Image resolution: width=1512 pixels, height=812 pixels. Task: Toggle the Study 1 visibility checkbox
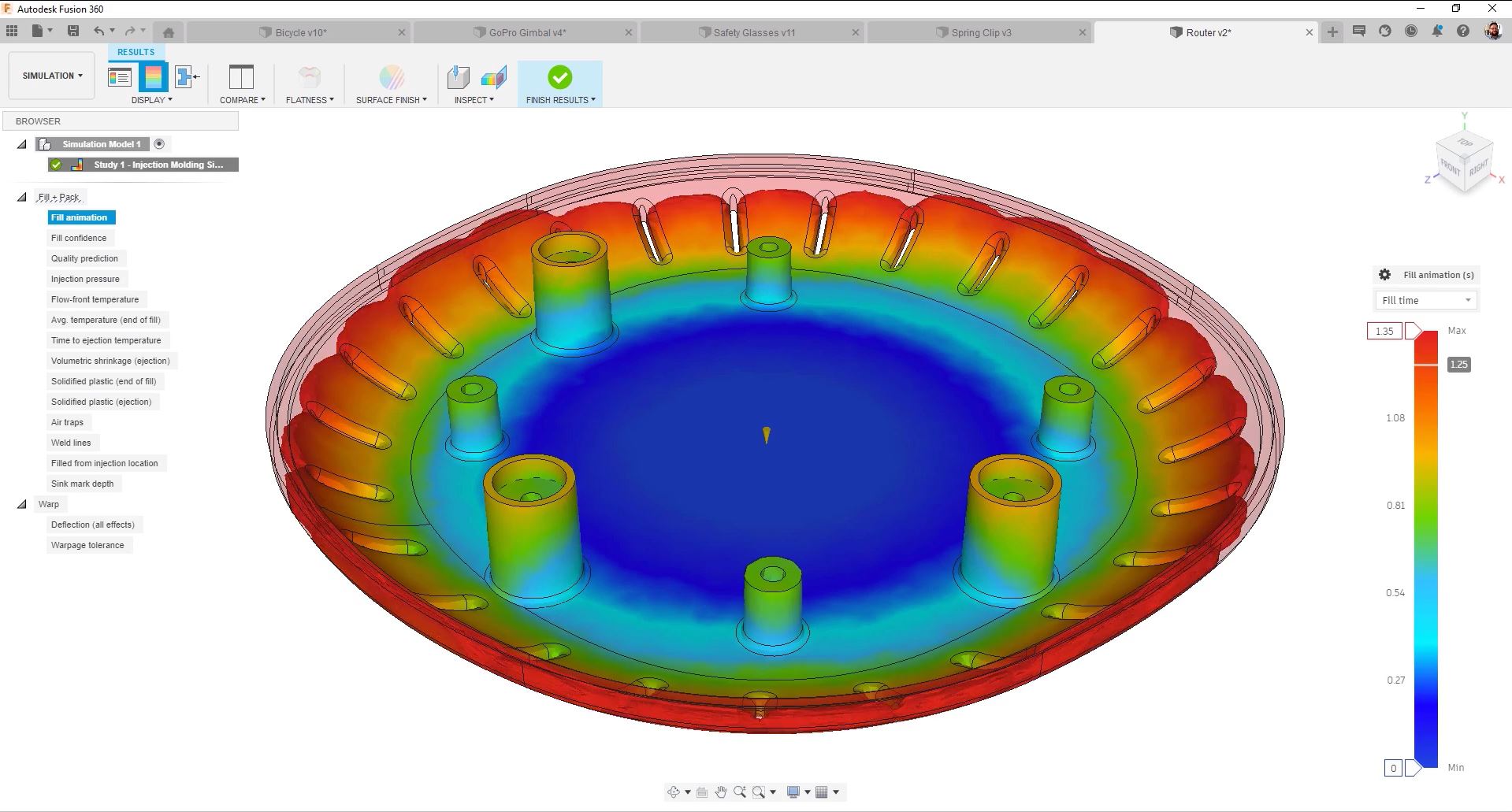click(55, 165)
